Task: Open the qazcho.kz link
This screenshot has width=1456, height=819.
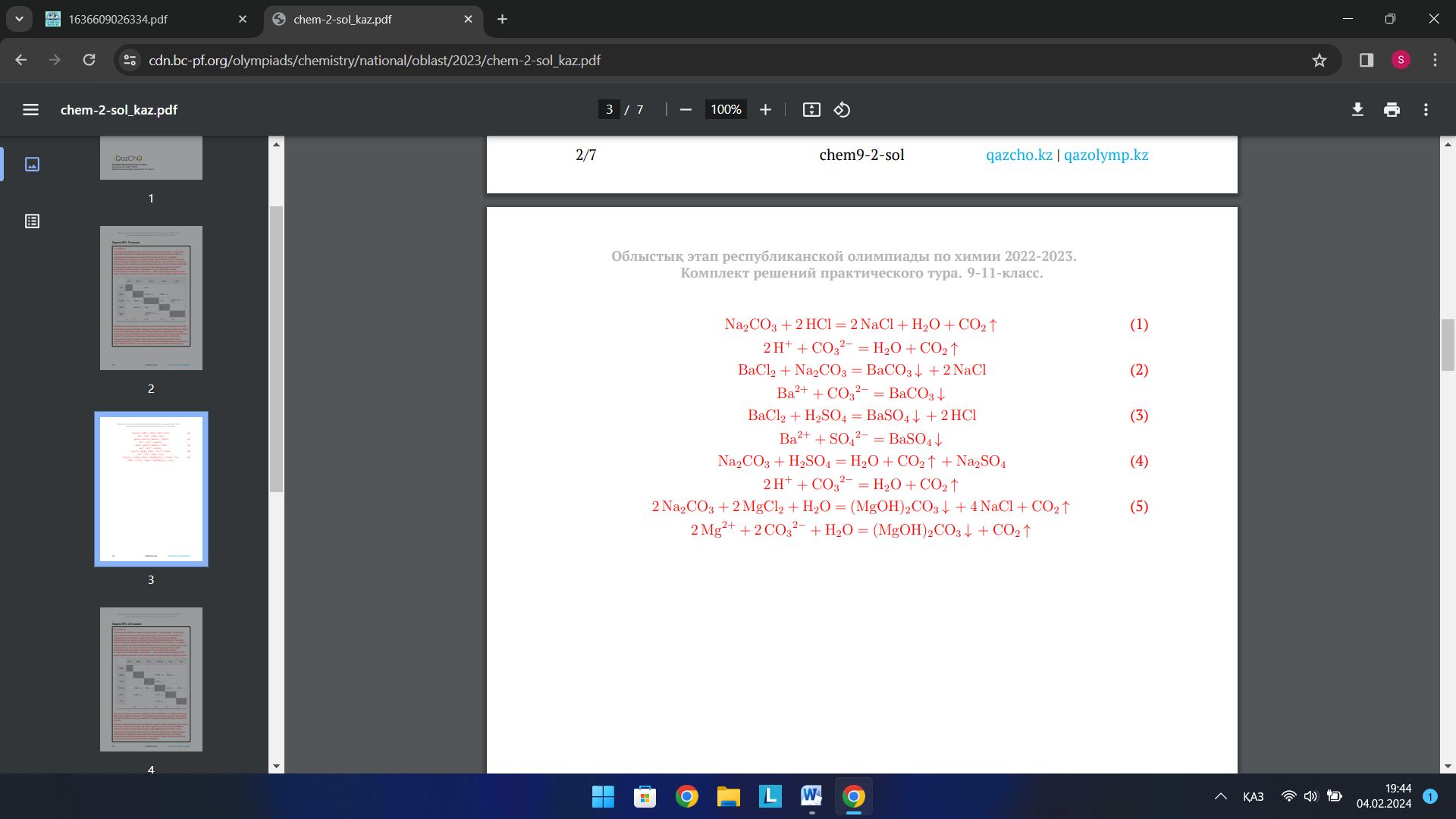Action: tap(1018, 155)
